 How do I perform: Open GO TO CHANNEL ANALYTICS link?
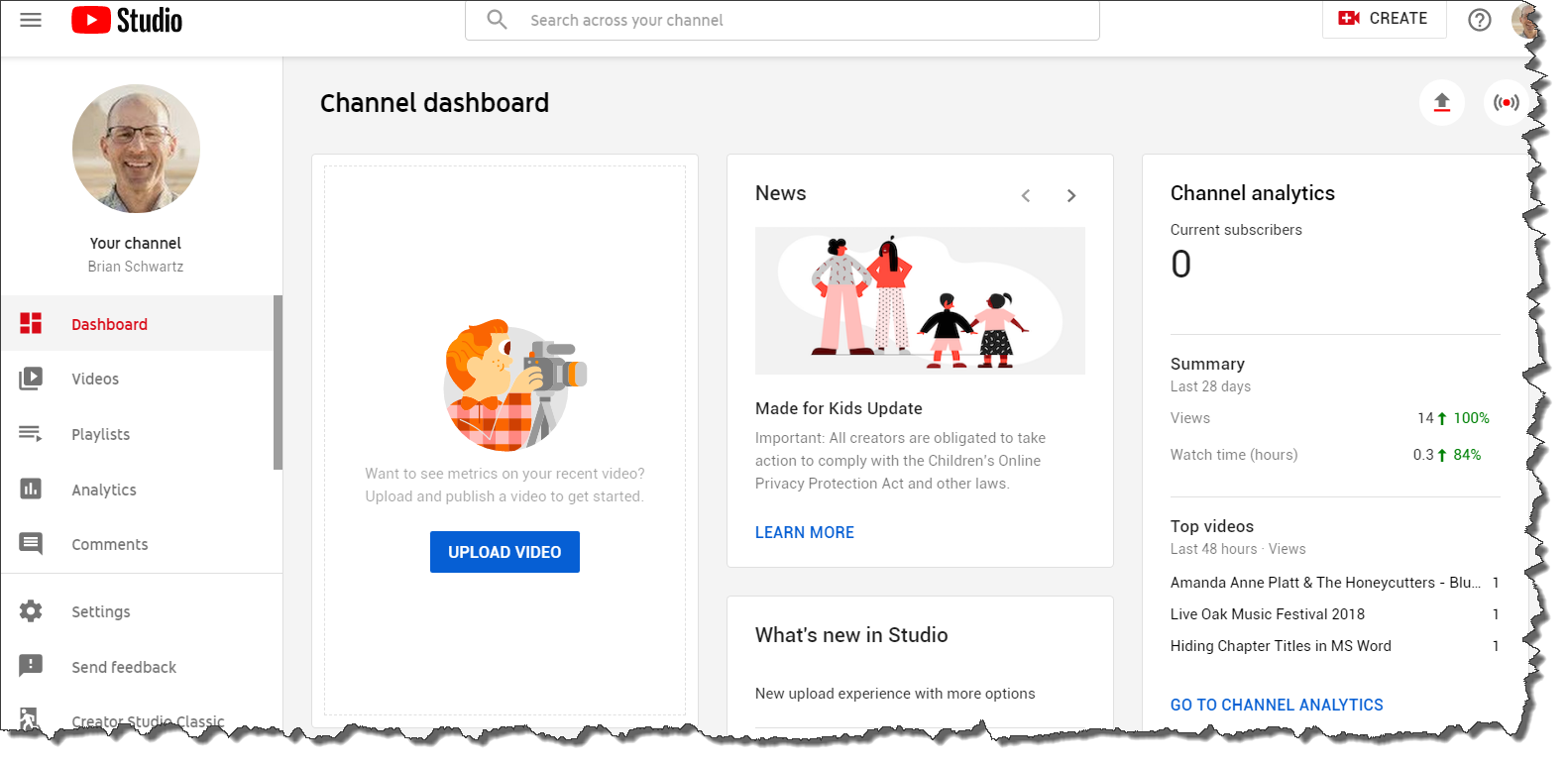pos(1277,705)
